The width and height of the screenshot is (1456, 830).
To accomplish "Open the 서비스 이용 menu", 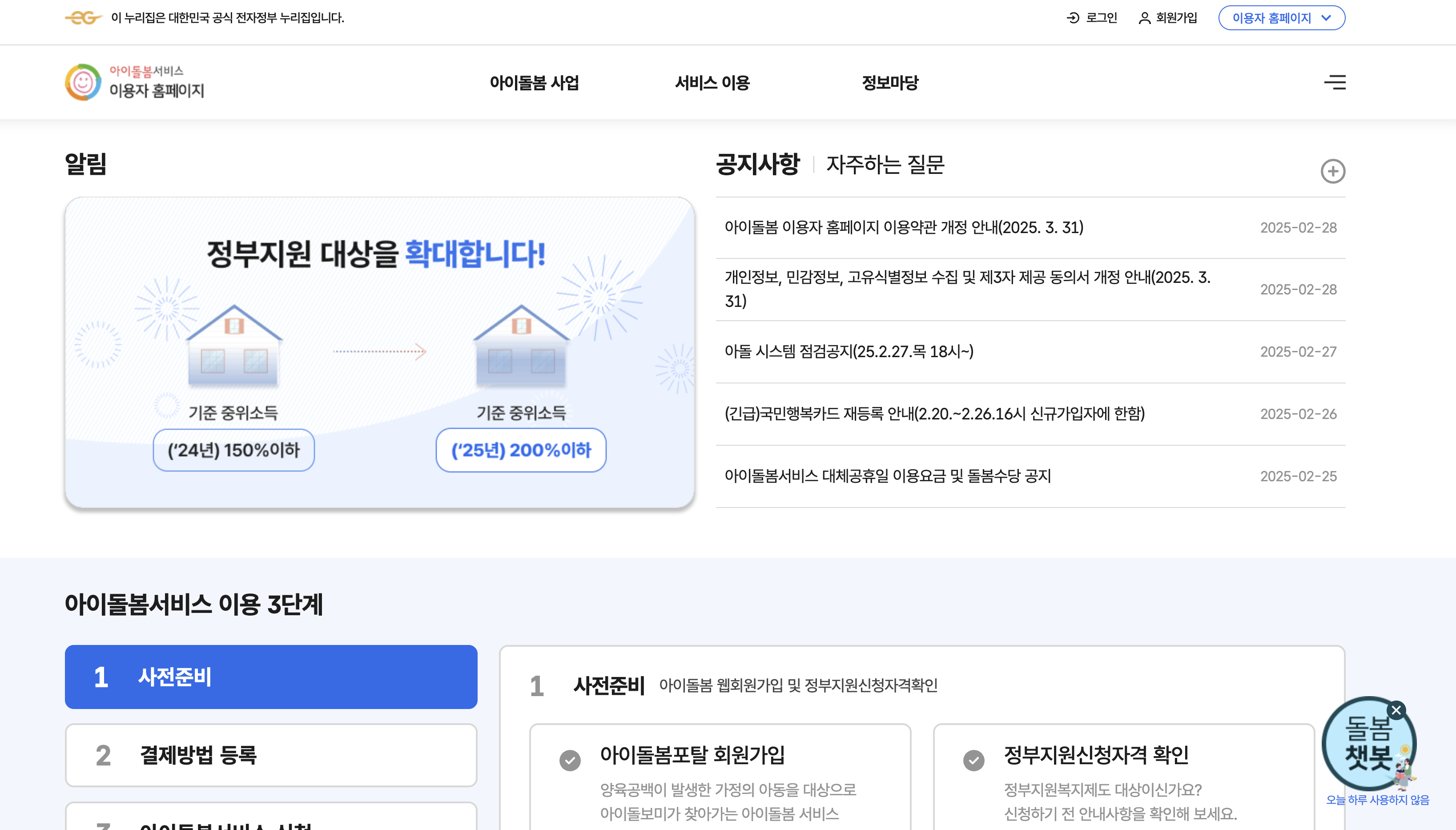I will [x=712, y=83].
